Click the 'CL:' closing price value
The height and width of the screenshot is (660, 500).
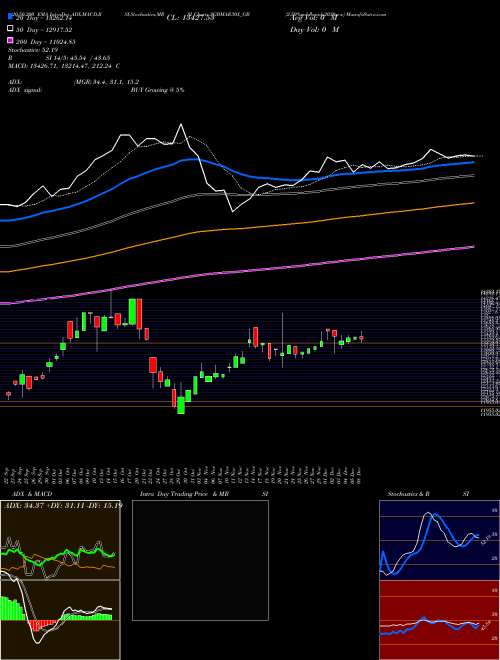pos(190,18)
